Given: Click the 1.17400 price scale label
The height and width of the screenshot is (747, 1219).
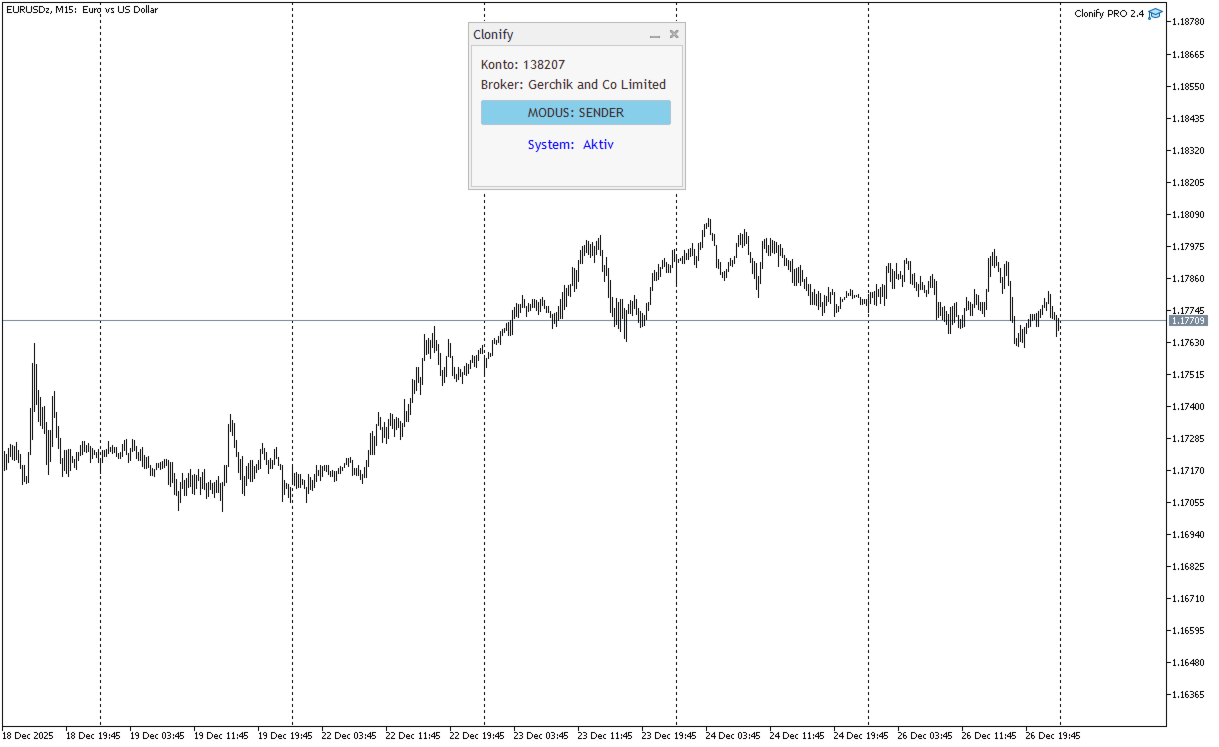Looking at the screenshot, I should [x=1188, y=406].
